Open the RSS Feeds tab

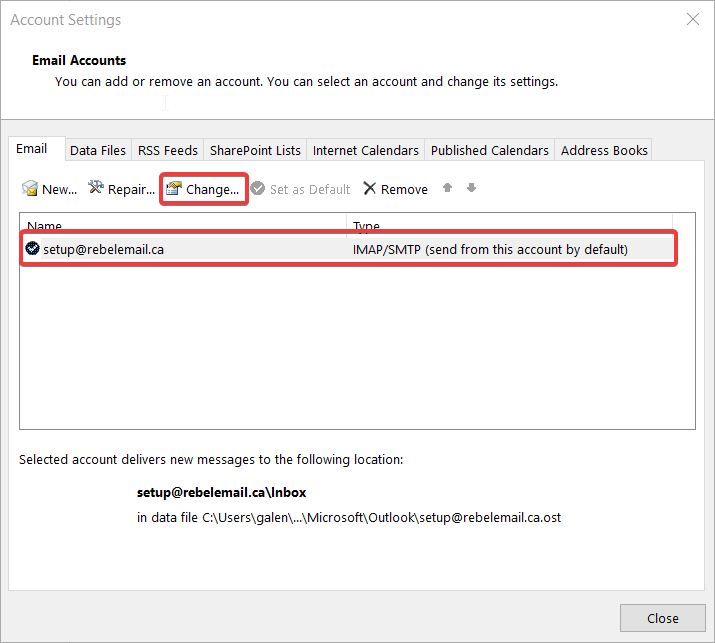[x=168, y=150]
